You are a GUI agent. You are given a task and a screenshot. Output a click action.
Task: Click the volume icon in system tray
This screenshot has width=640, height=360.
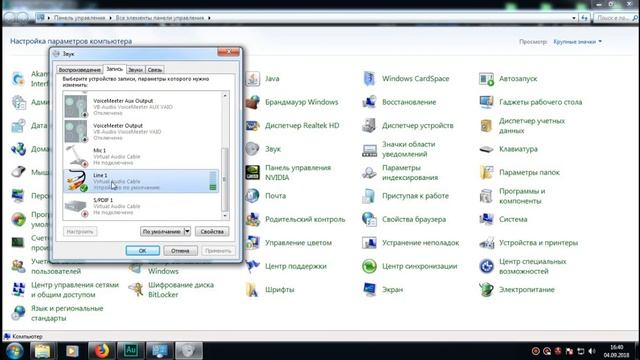(x=592, y=351)
